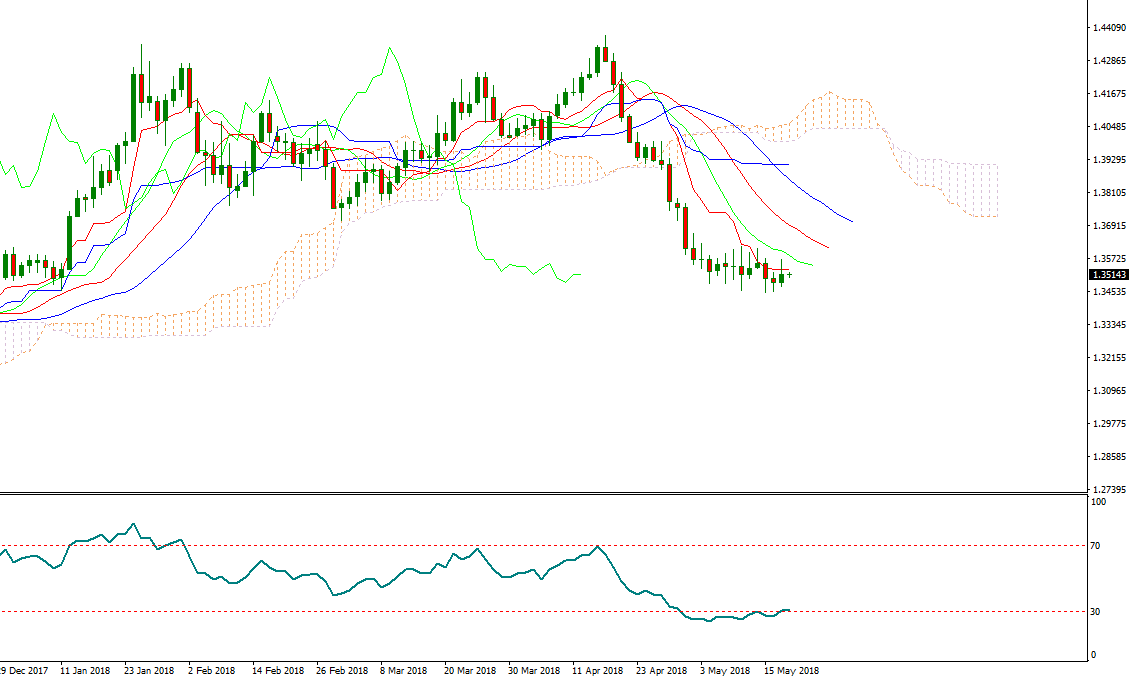1129x682 pixels.
Task: Click the RSI 70 overbought level label
Action: click(x=1098, y=546)
